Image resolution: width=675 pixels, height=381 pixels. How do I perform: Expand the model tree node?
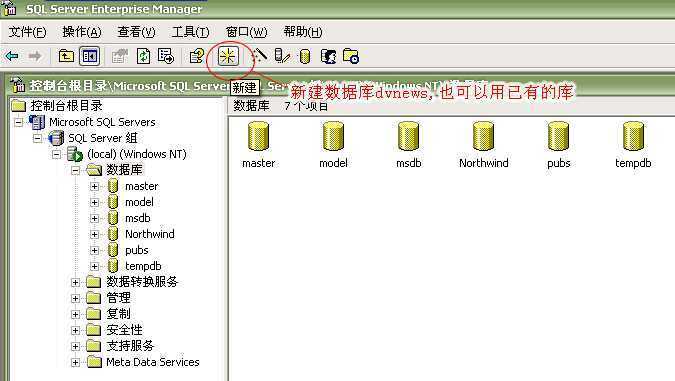pos(94,202)
